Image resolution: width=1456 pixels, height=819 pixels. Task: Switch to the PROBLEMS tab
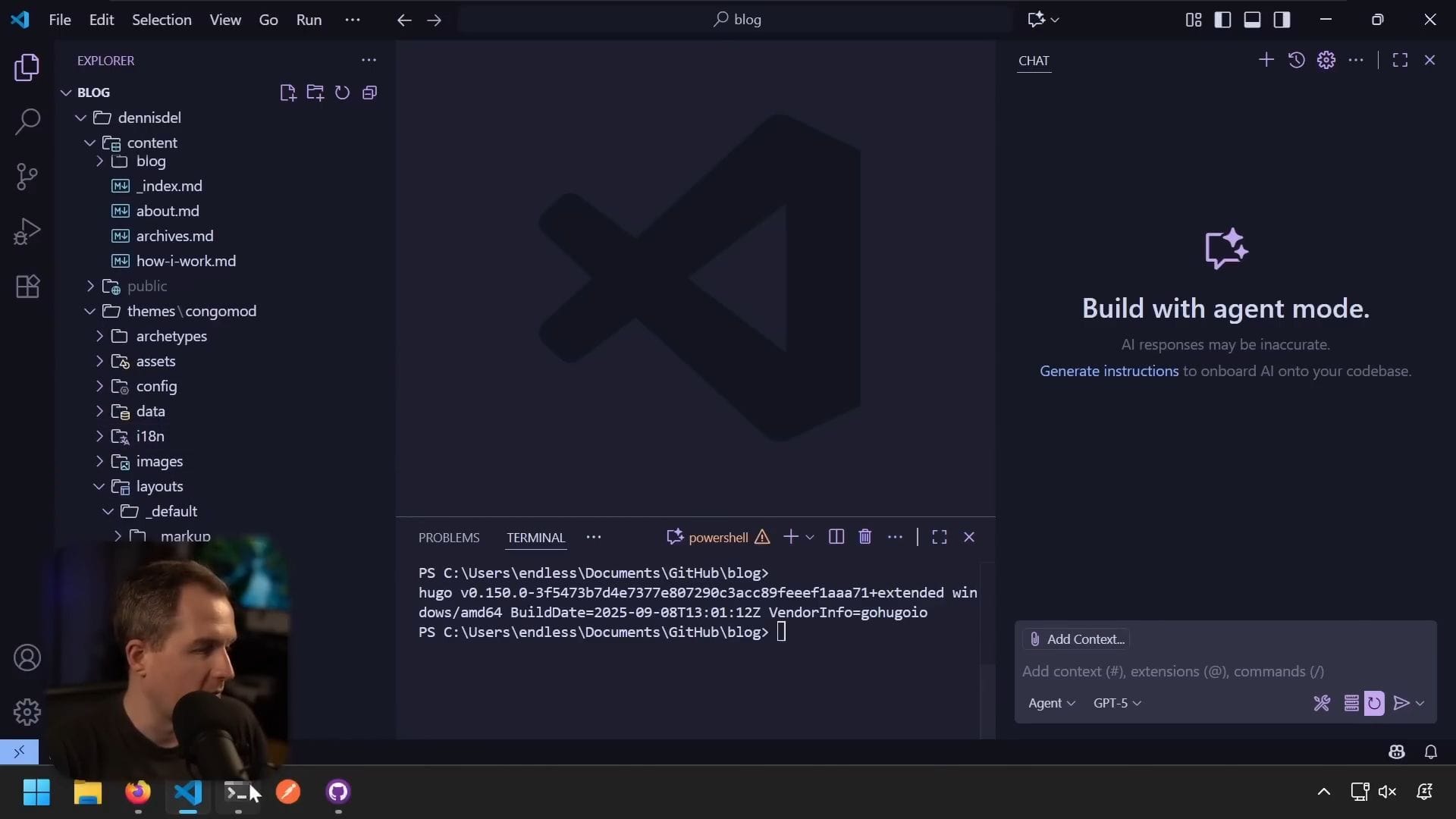(x=449, y=538)
